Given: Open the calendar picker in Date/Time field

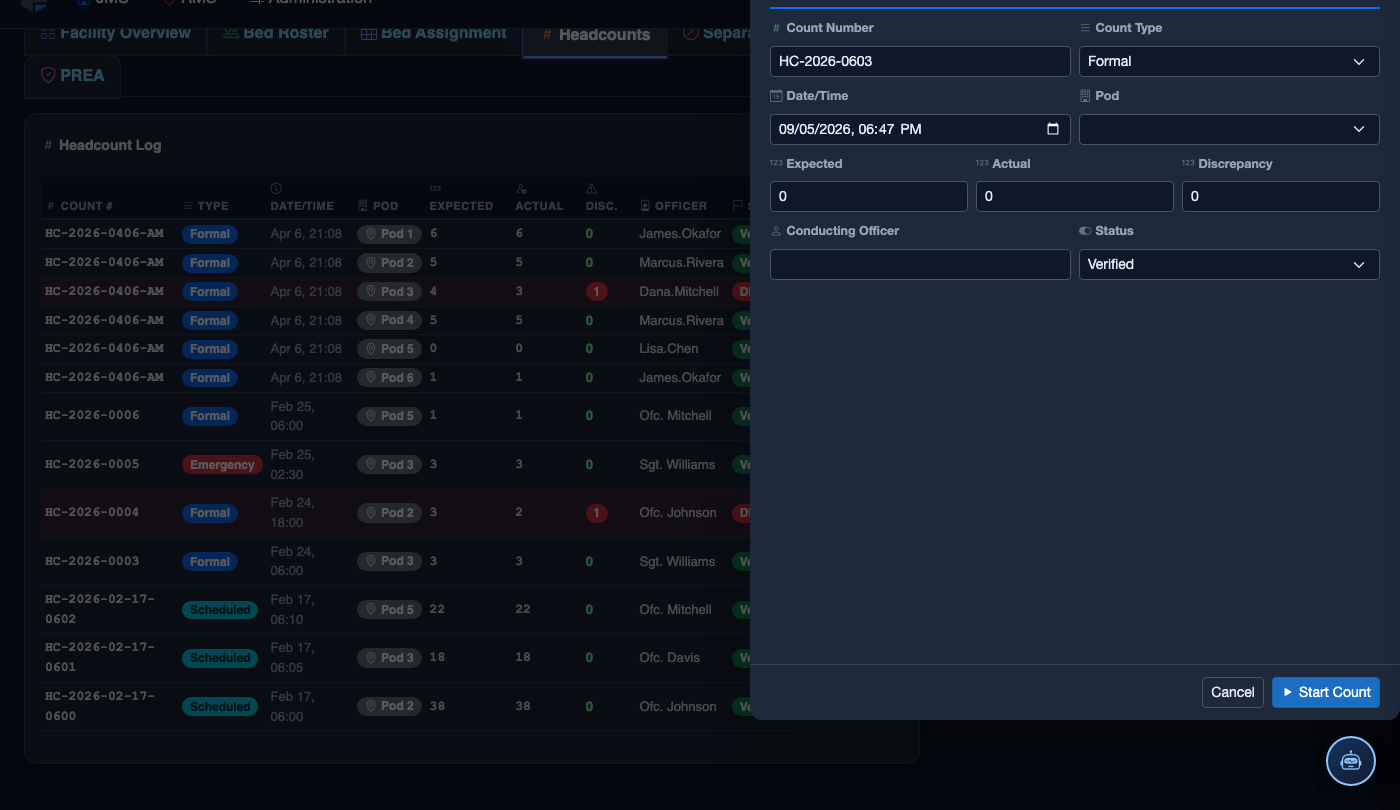Looking at the screenshot, I should [1052, 129].
